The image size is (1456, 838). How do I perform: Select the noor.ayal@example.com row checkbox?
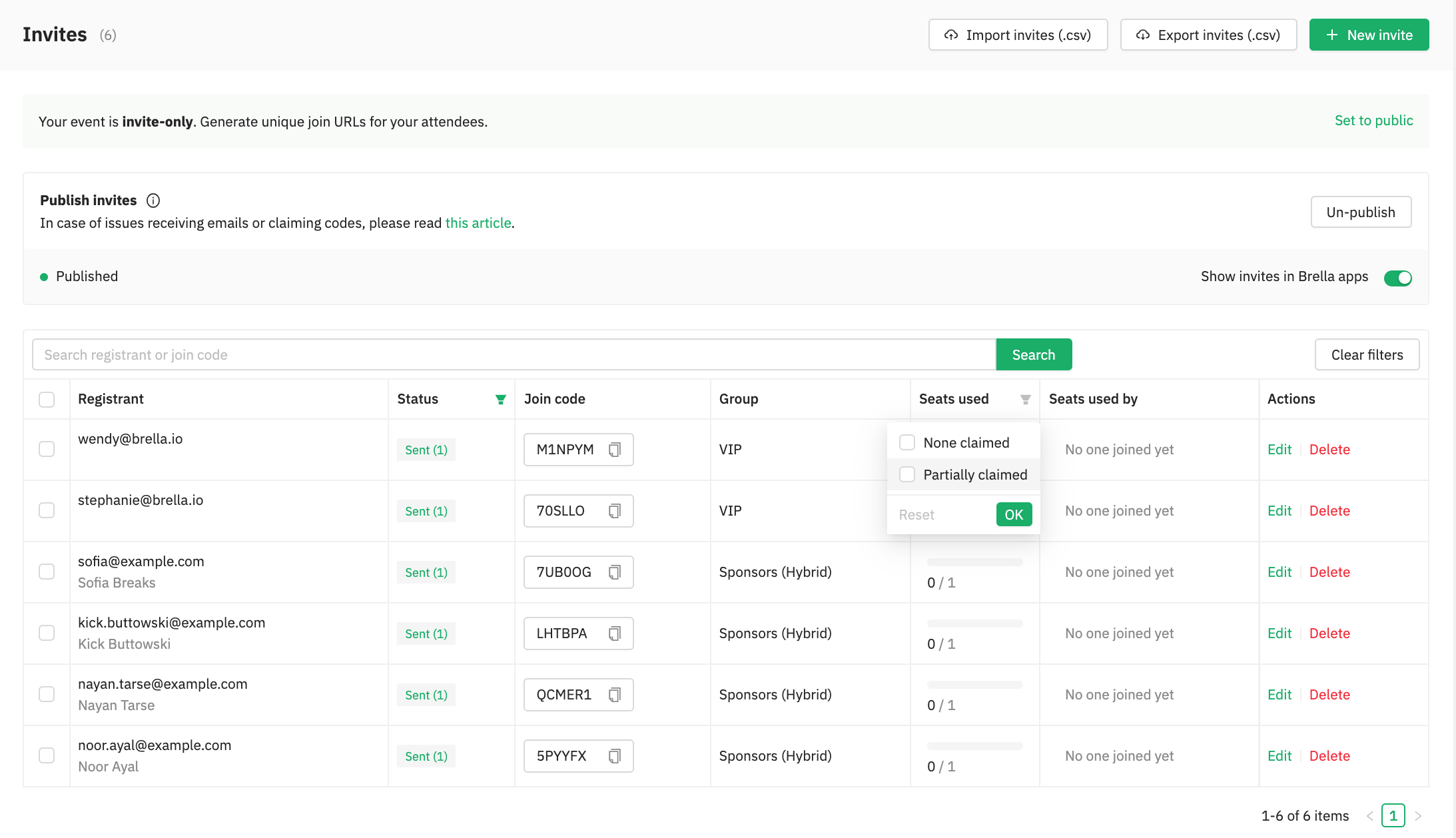coord(47,755)
